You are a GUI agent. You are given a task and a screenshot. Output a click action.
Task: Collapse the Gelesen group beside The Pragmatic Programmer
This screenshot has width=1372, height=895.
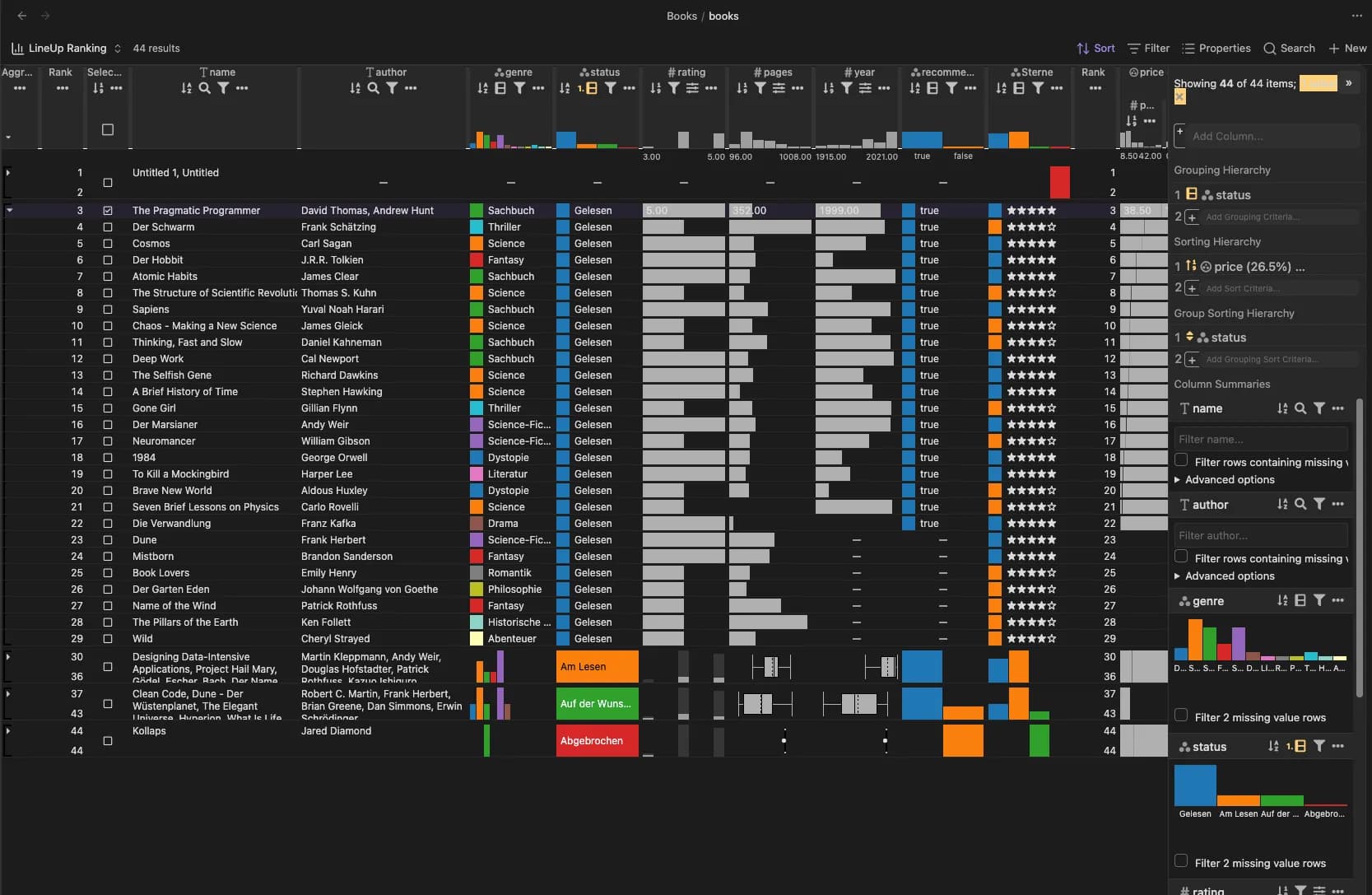click(x=9, y=211)
